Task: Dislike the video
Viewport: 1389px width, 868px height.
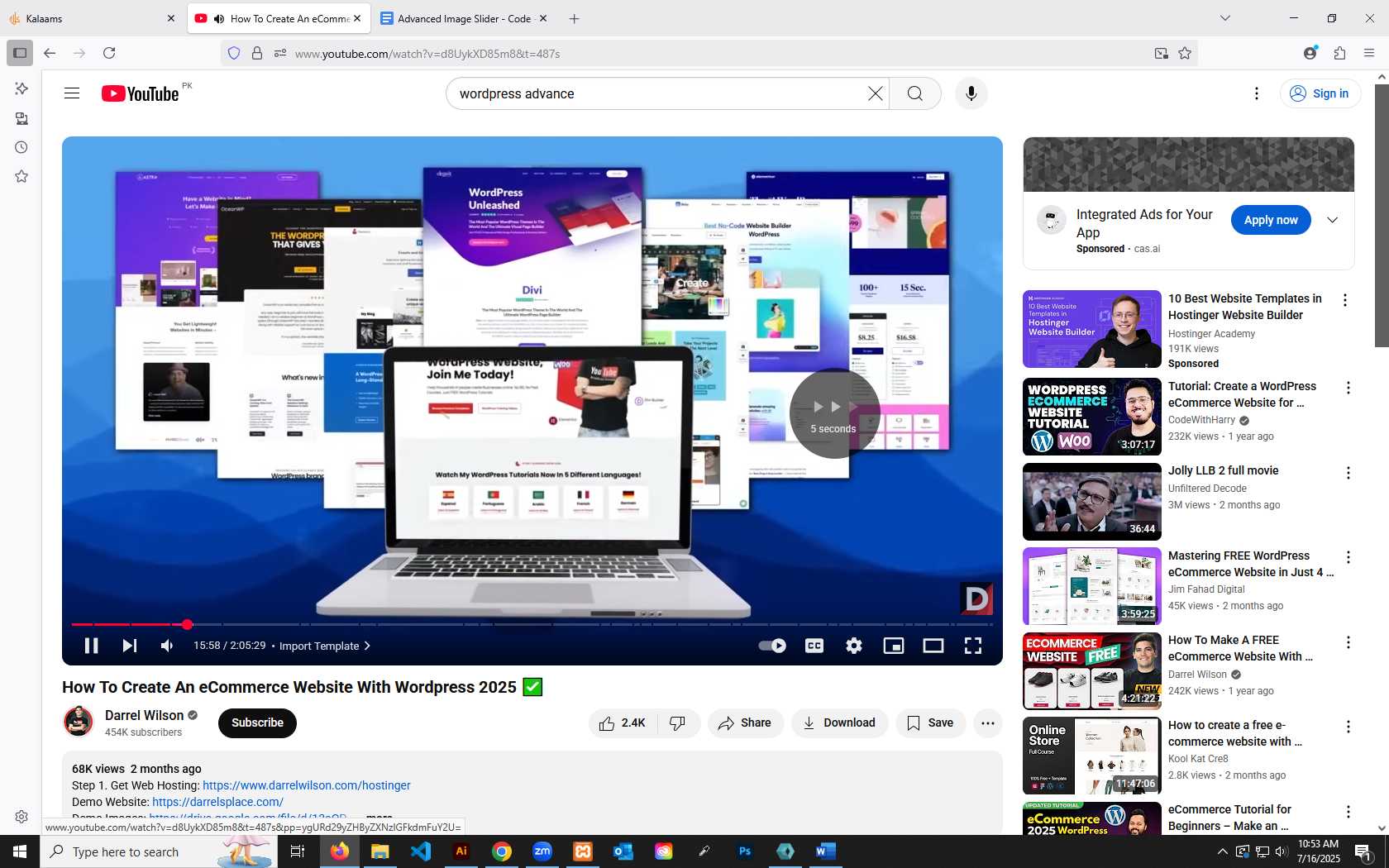Action: (x=678, y=723)
